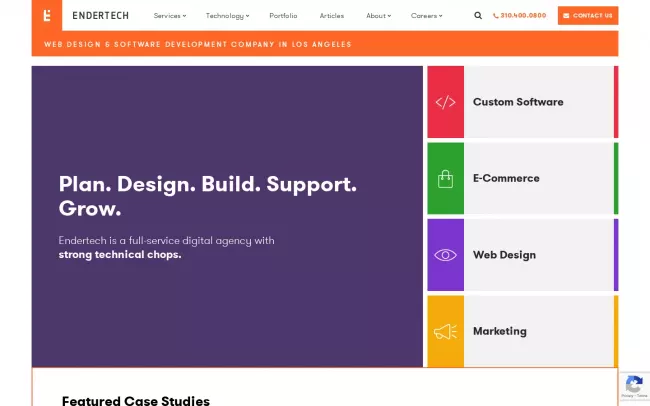
Task: Expand the Services dropdown menu
Action: coord(169,16)
